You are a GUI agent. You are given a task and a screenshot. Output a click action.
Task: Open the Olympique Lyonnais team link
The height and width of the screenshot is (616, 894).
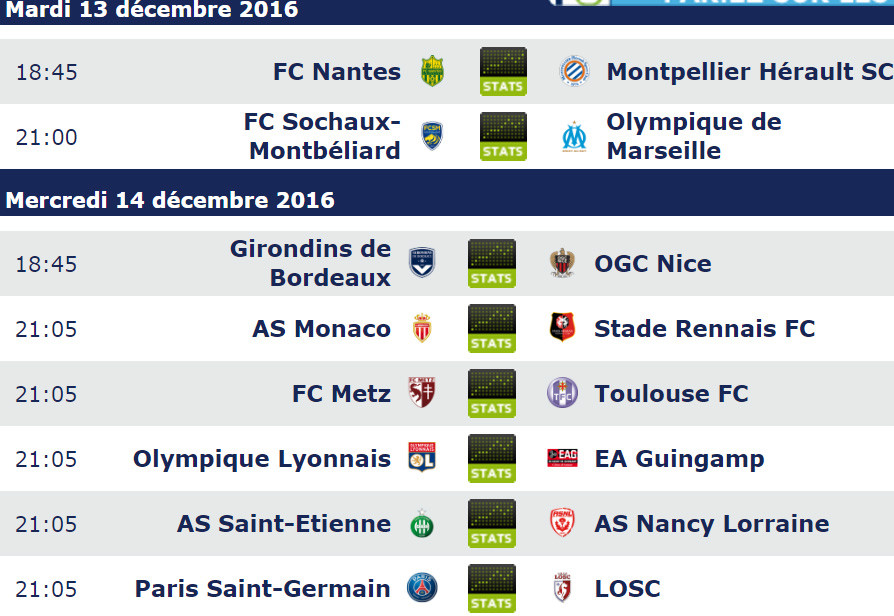click(x=262, y=459)
